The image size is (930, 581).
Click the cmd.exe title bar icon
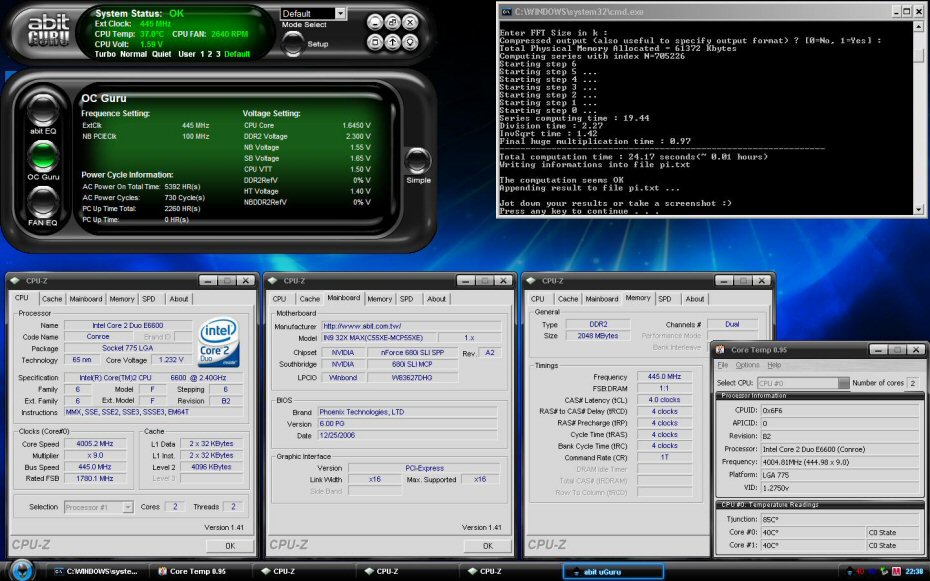pos(507,11)
